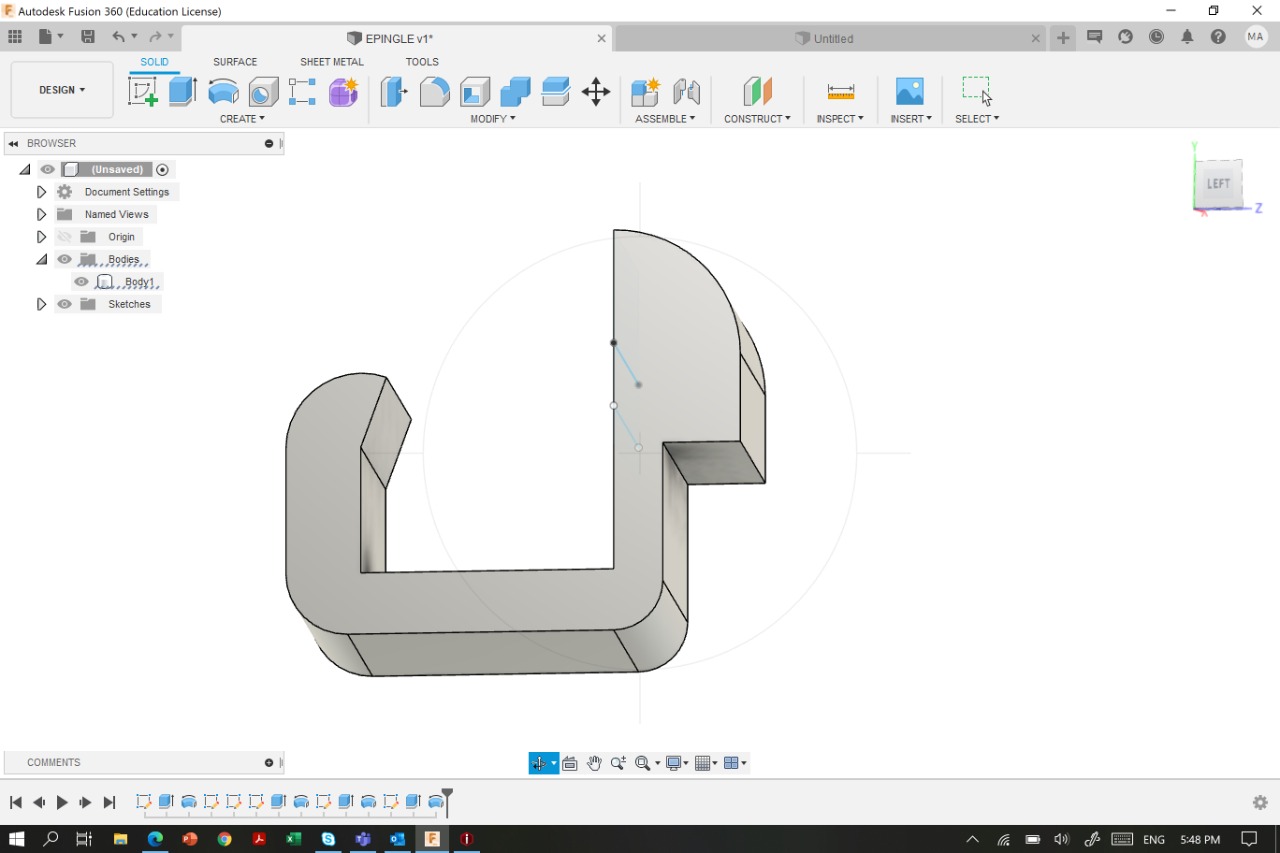Viewport: 1280px width, 853px height.
Task: Toggle visibility of the Origin folder
Action: click(65, 237)
